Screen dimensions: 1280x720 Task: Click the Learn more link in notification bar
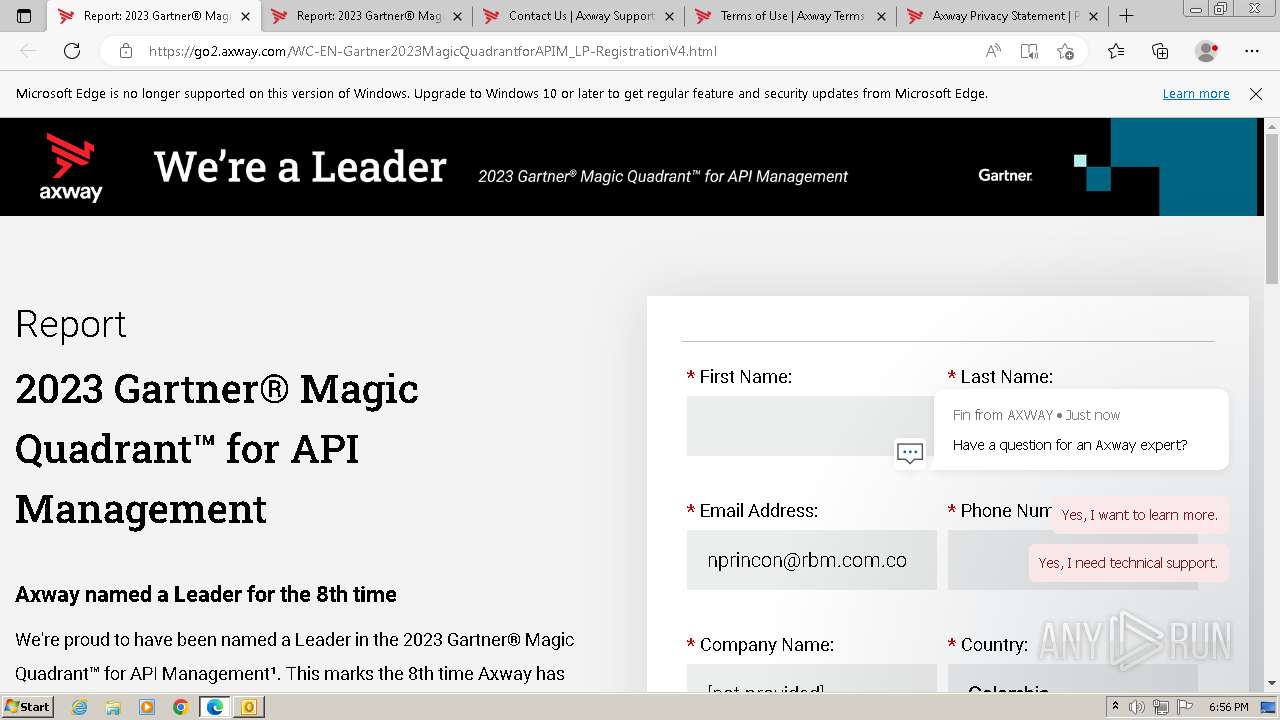coord(1196,94)
